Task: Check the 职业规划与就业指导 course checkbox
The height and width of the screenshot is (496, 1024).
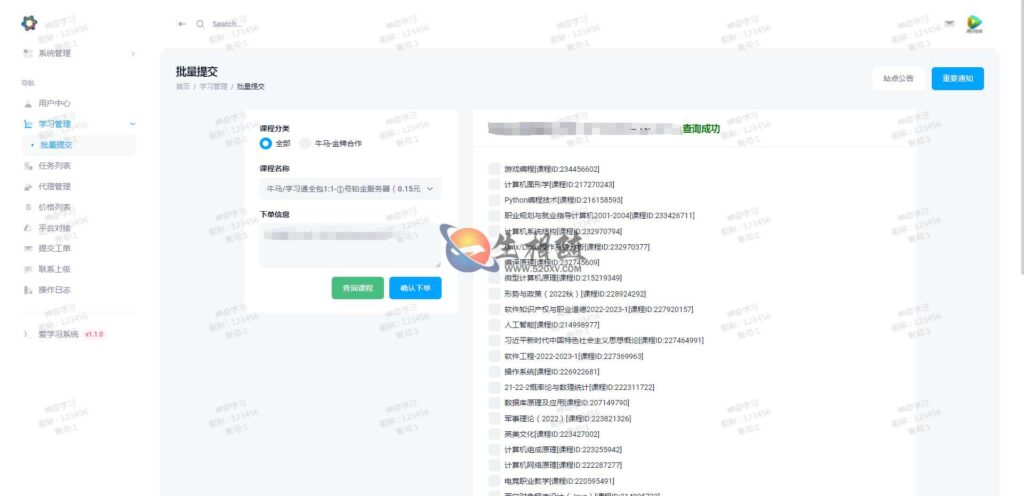Action: pos(494,215)
